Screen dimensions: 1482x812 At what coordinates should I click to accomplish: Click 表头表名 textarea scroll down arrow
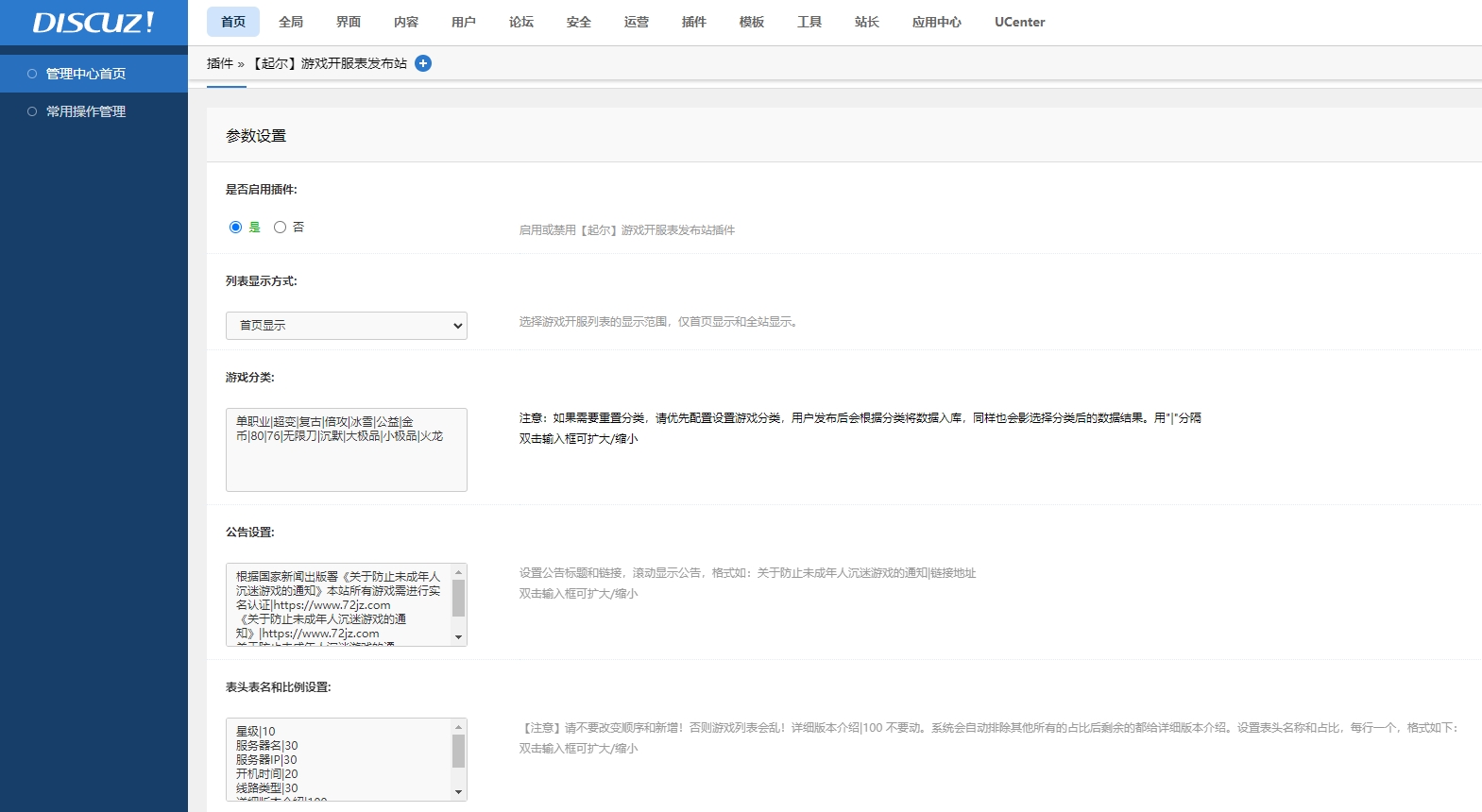[x=459, y=792]
